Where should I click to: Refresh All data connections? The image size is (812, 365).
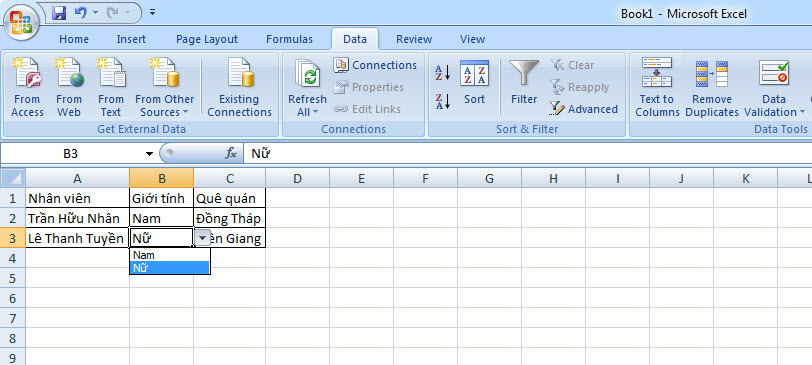pyautogui.click(x=308, y=87)
